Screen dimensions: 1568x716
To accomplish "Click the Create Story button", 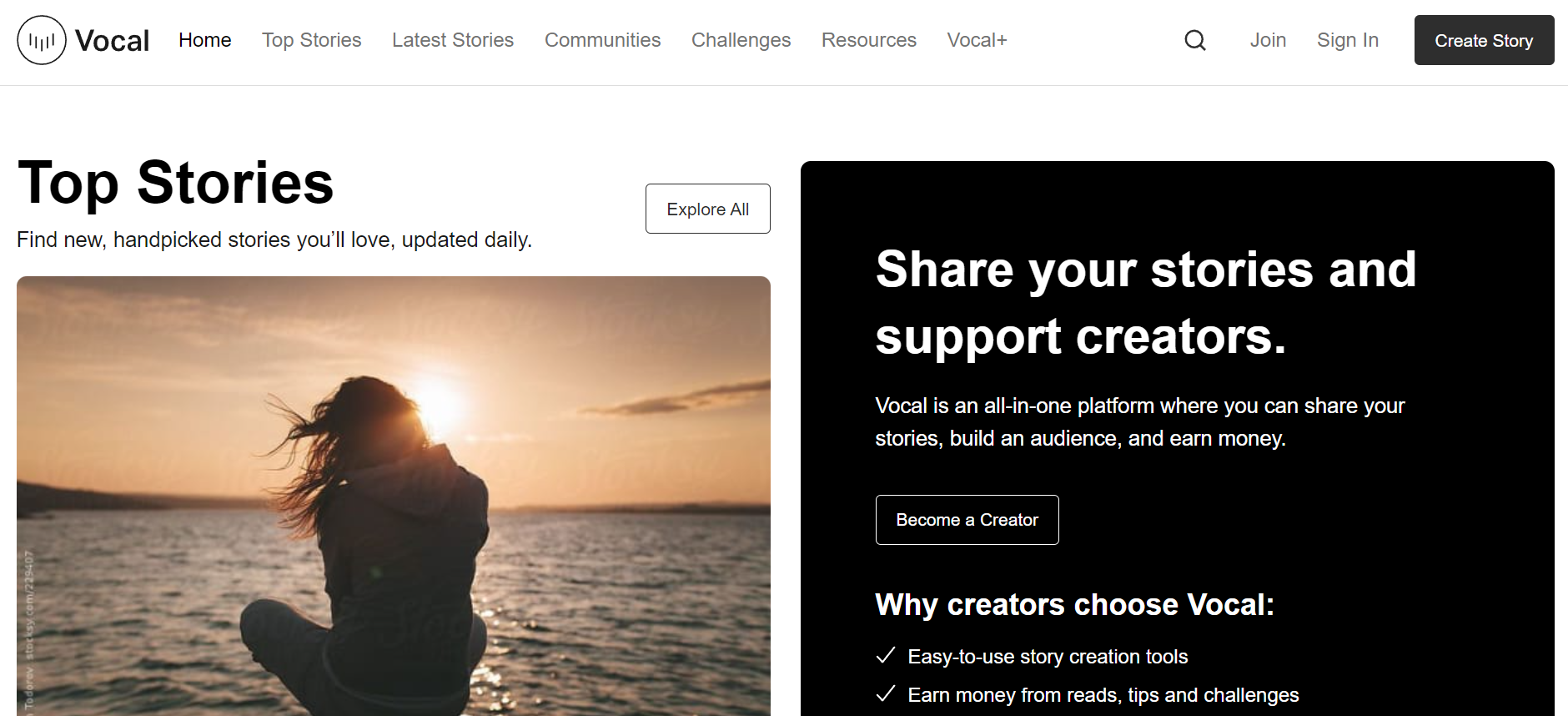I will click(x=1484, y=40).
